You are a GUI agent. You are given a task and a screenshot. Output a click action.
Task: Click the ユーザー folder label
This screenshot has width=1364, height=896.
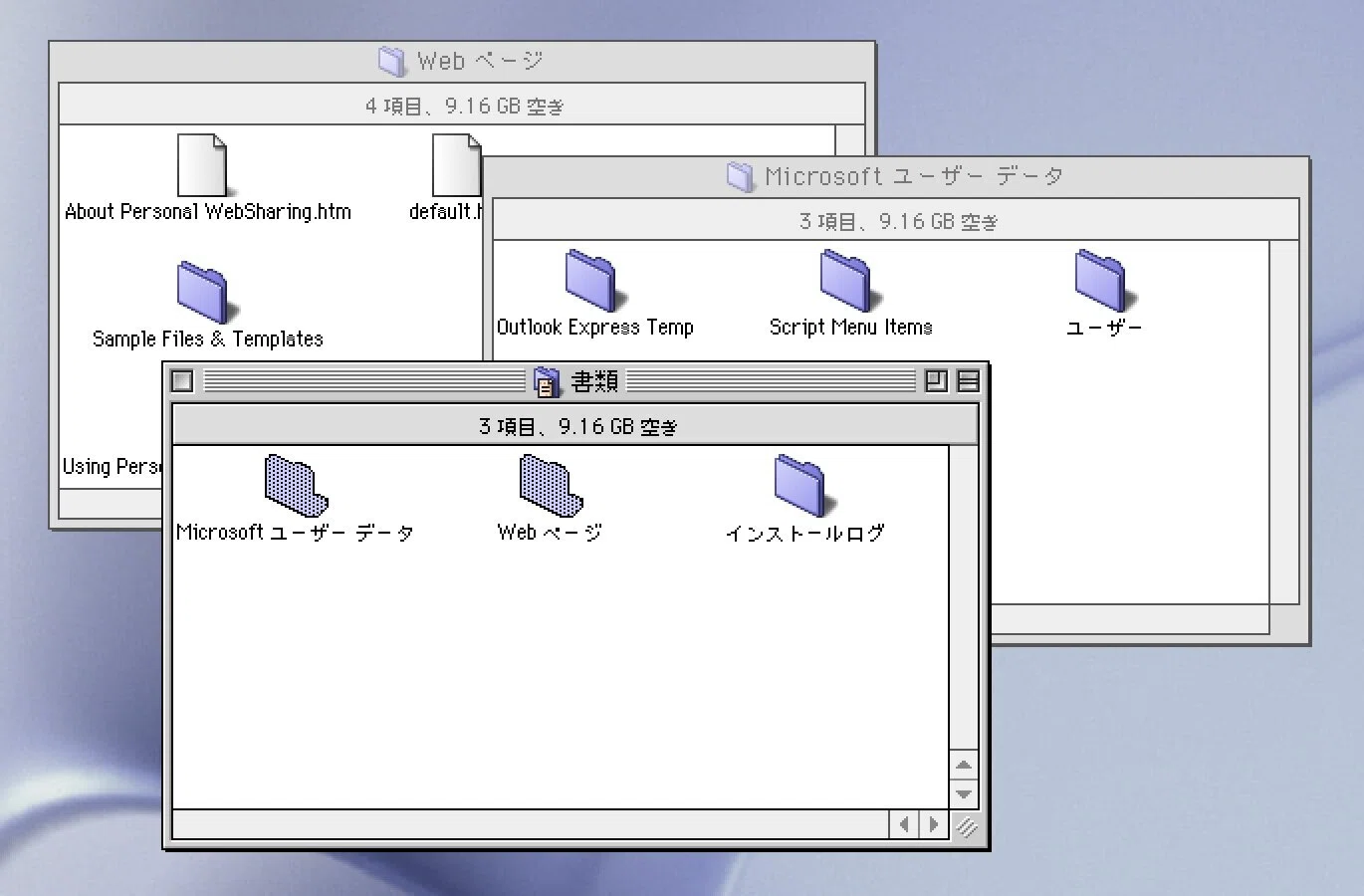pyautogui.click(x=1104, y=328)
